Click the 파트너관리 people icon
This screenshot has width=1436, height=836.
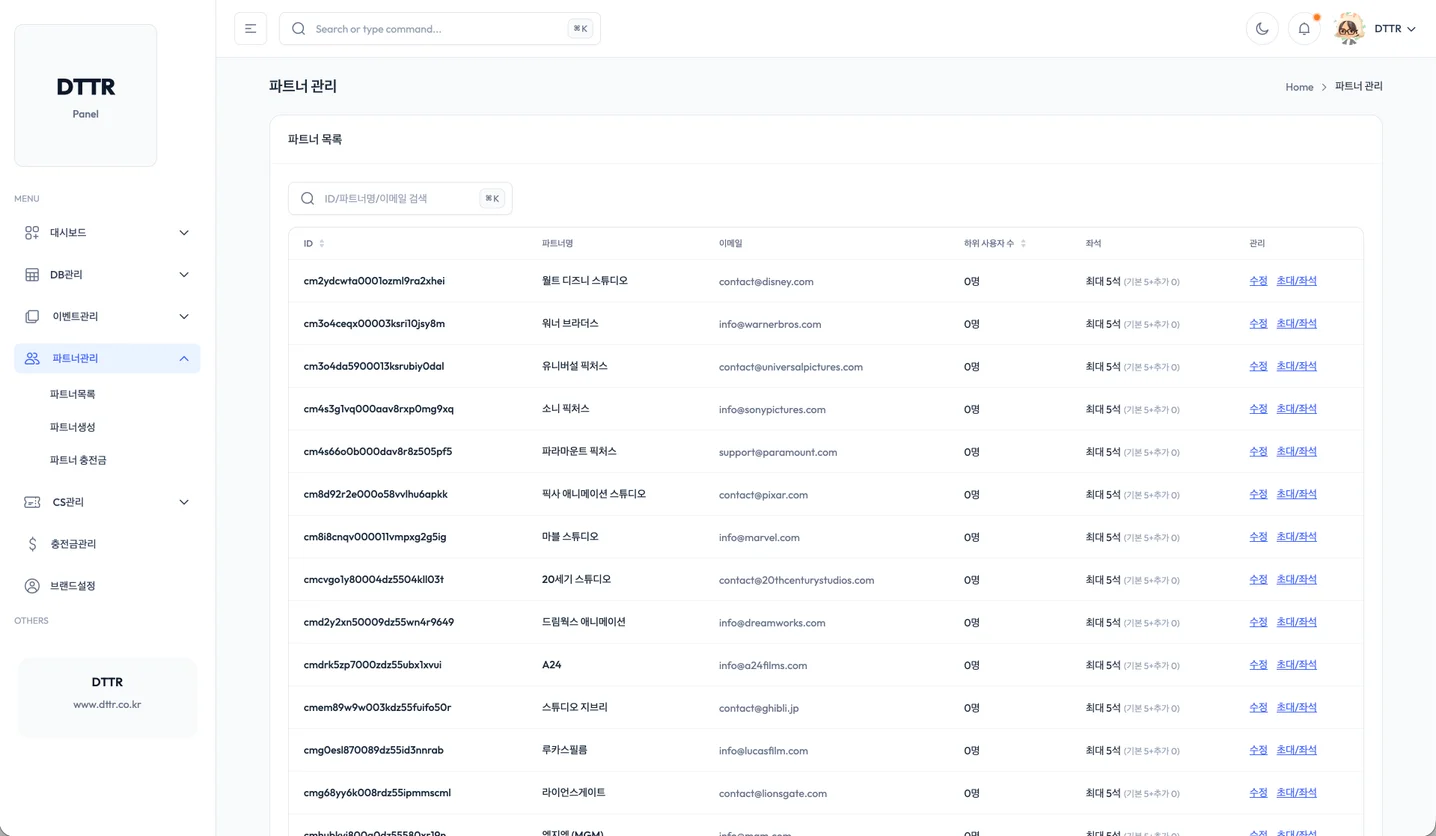click(x=32, y=359)
